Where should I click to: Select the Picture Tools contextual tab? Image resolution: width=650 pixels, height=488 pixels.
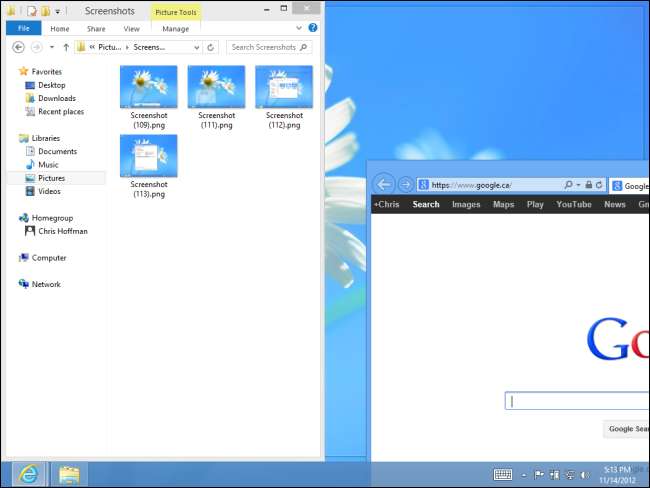click(176, 12)
